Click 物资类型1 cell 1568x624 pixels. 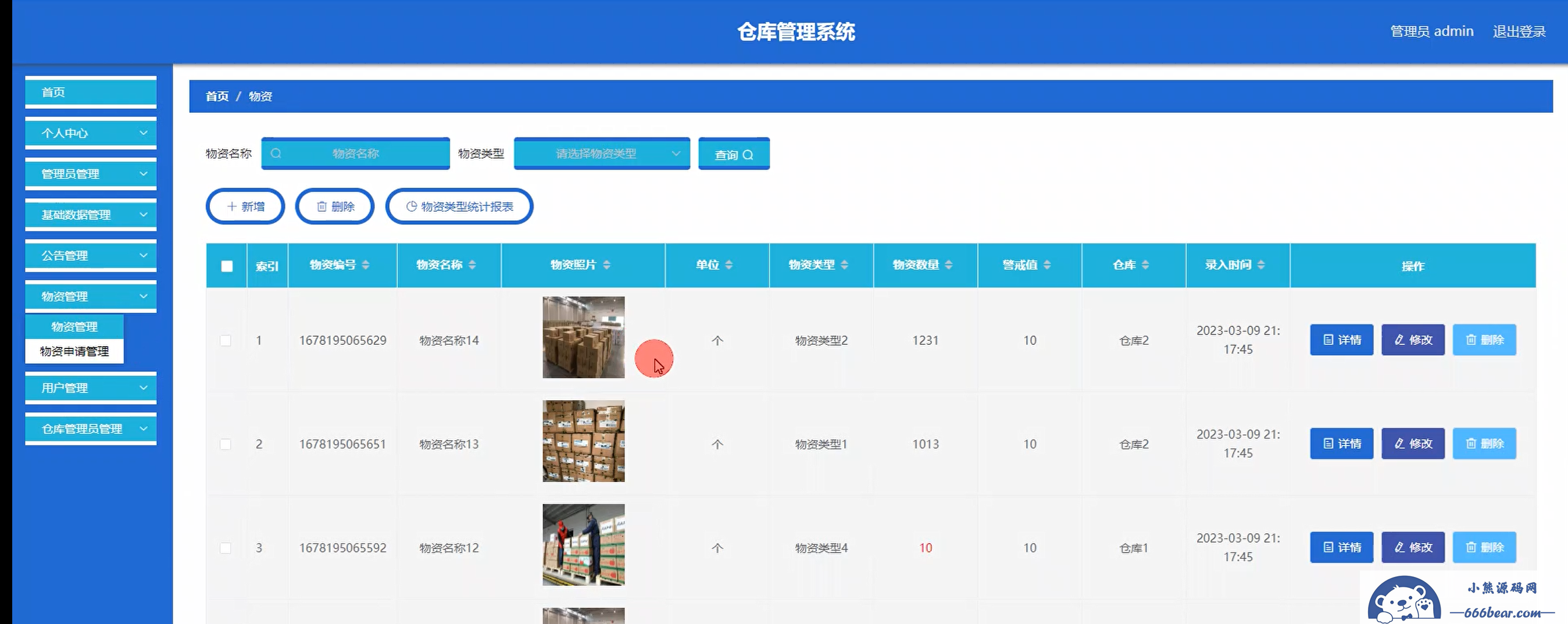pos(821,444)
